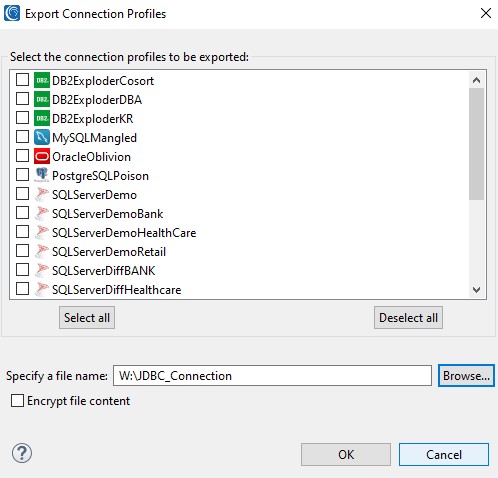498x478 pixels.
Task: Select the OracleOblivion row text
Action: coord(91,157)
